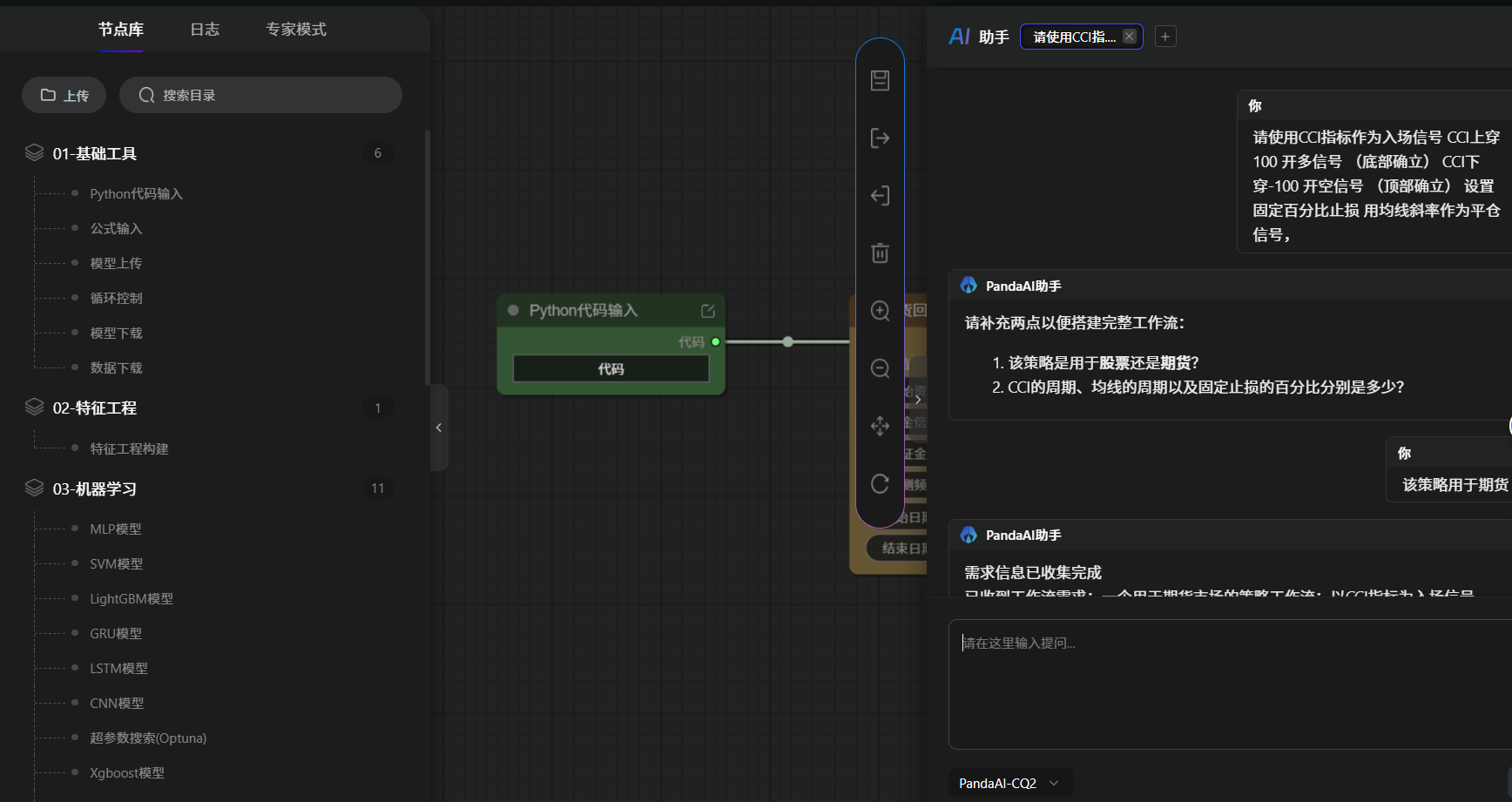The image size is (1512, 802).
Task: Click the 上传 button
Action: (x=64, y=95)
